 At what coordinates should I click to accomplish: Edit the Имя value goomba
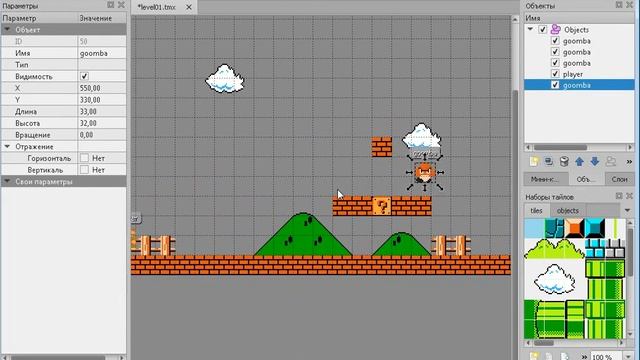102,53
